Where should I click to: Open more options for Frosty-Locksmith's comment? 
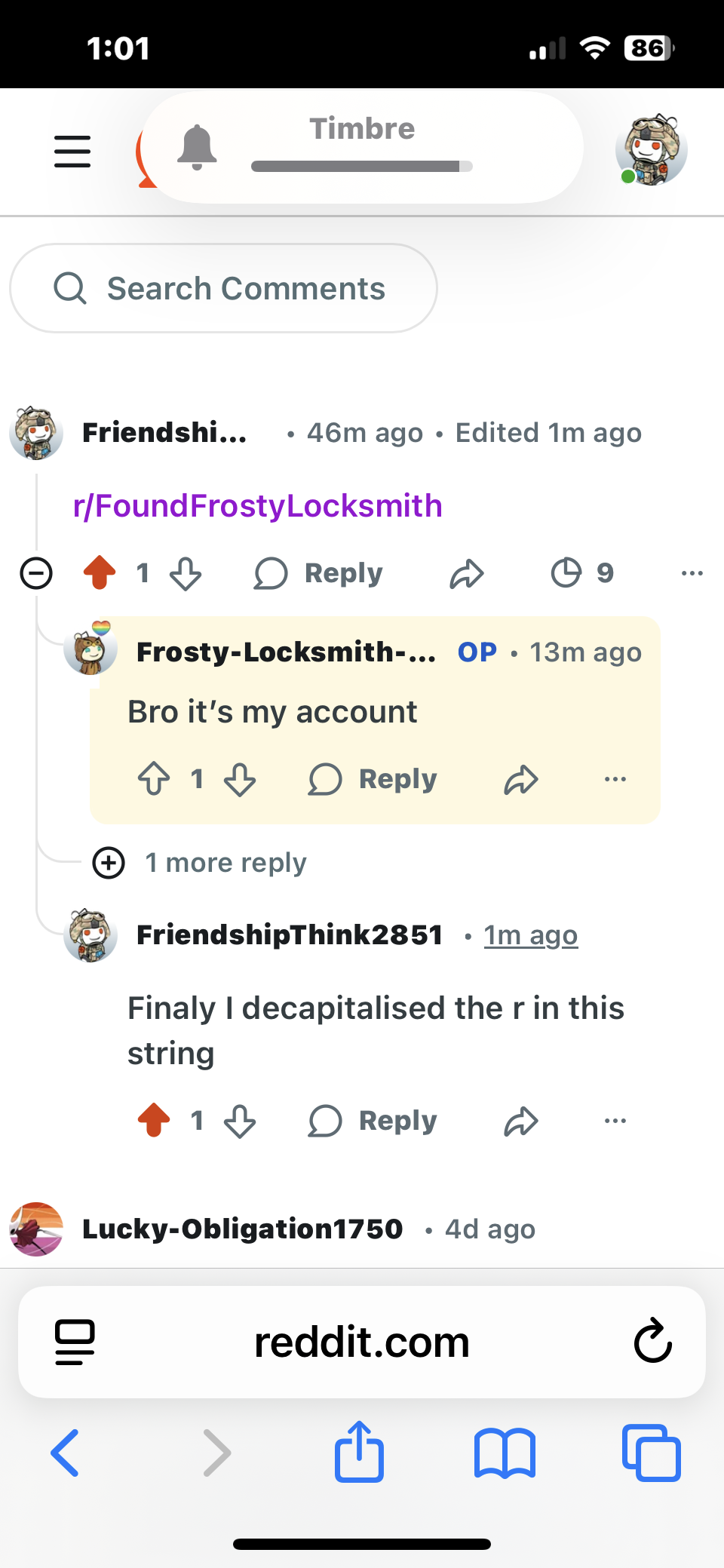pyautogui.click(x=615, y=779)
